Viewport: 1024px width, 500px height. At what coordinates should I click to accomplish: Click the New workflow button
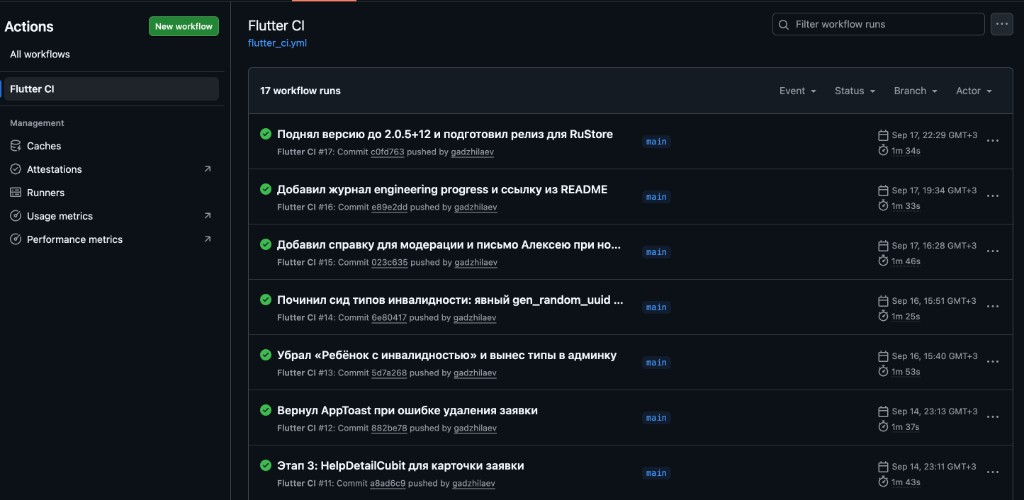[x=184, y=26]
